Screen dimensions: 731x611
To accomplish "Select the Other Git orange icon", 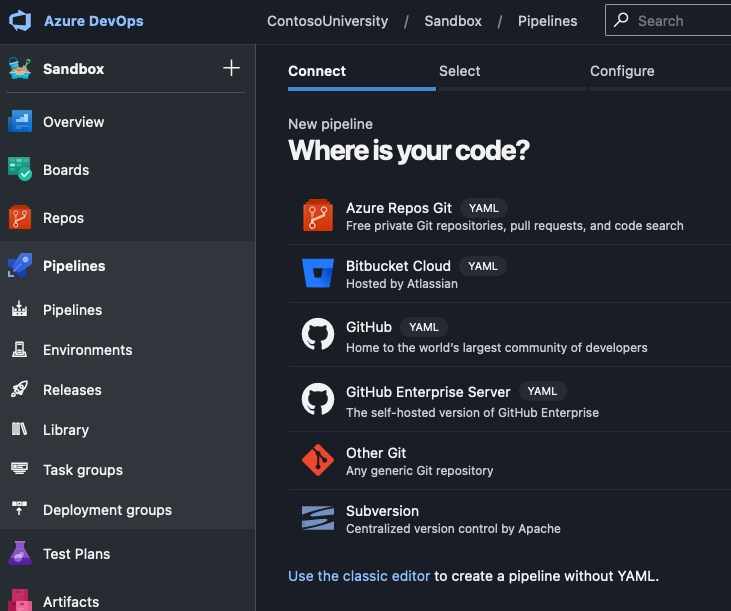I will click(318, 460).
